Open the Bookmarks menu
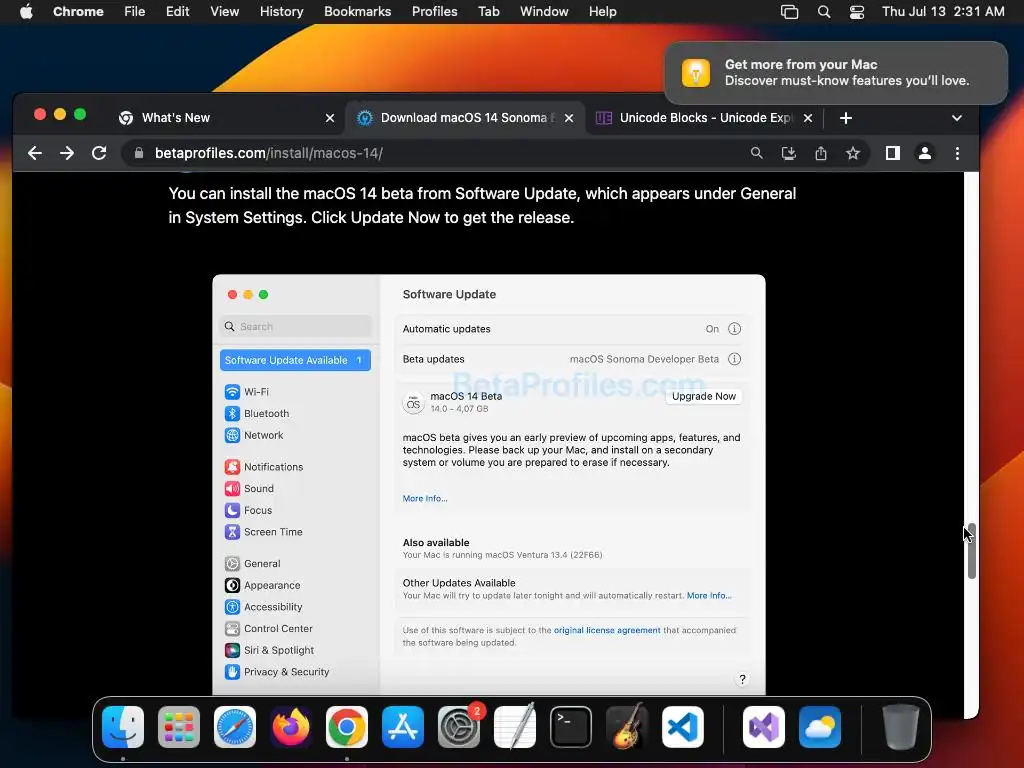This screenshot has width=1024, height=768. tap(357, 11)
